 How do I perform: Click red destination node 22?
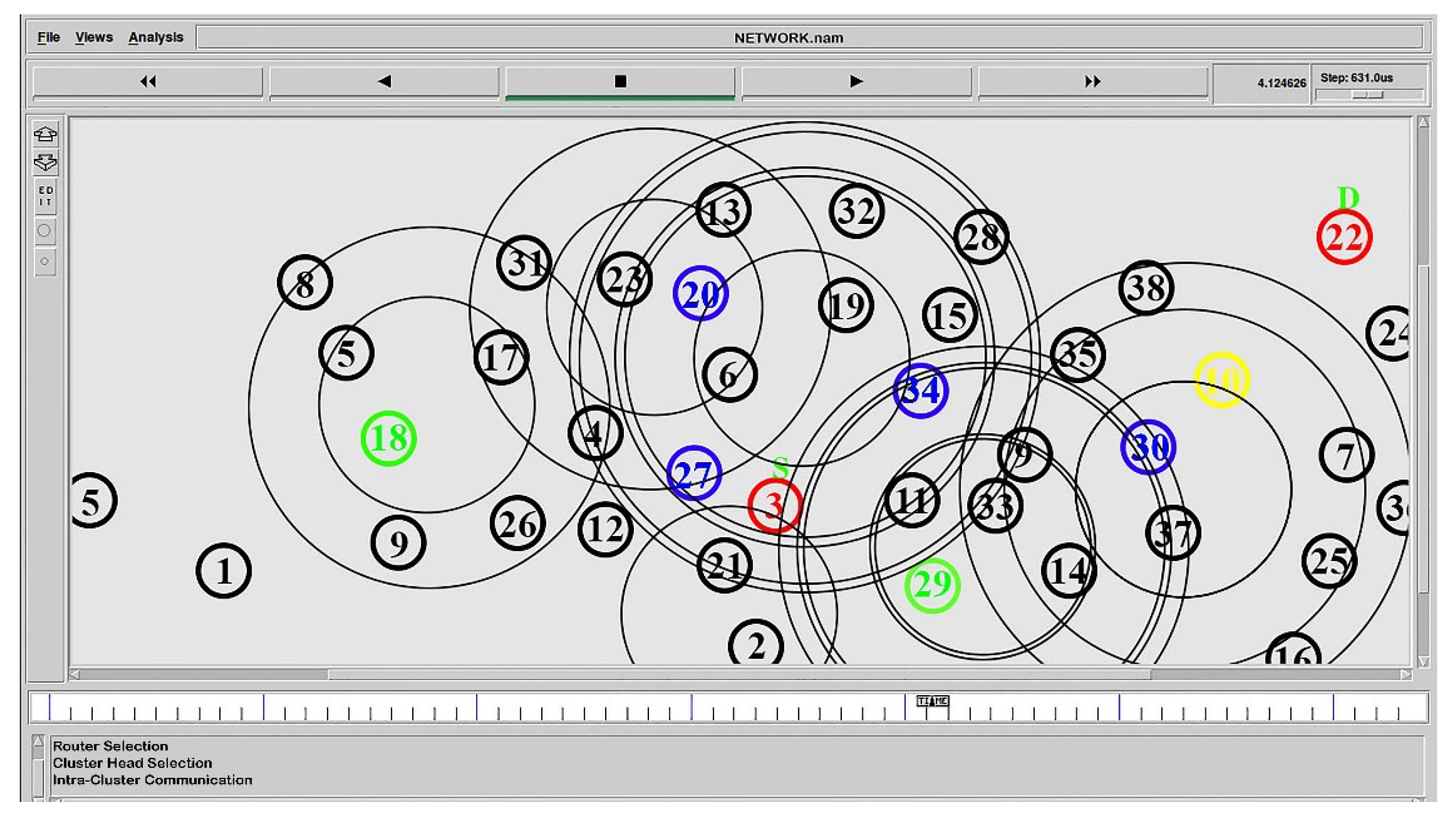1344,237
